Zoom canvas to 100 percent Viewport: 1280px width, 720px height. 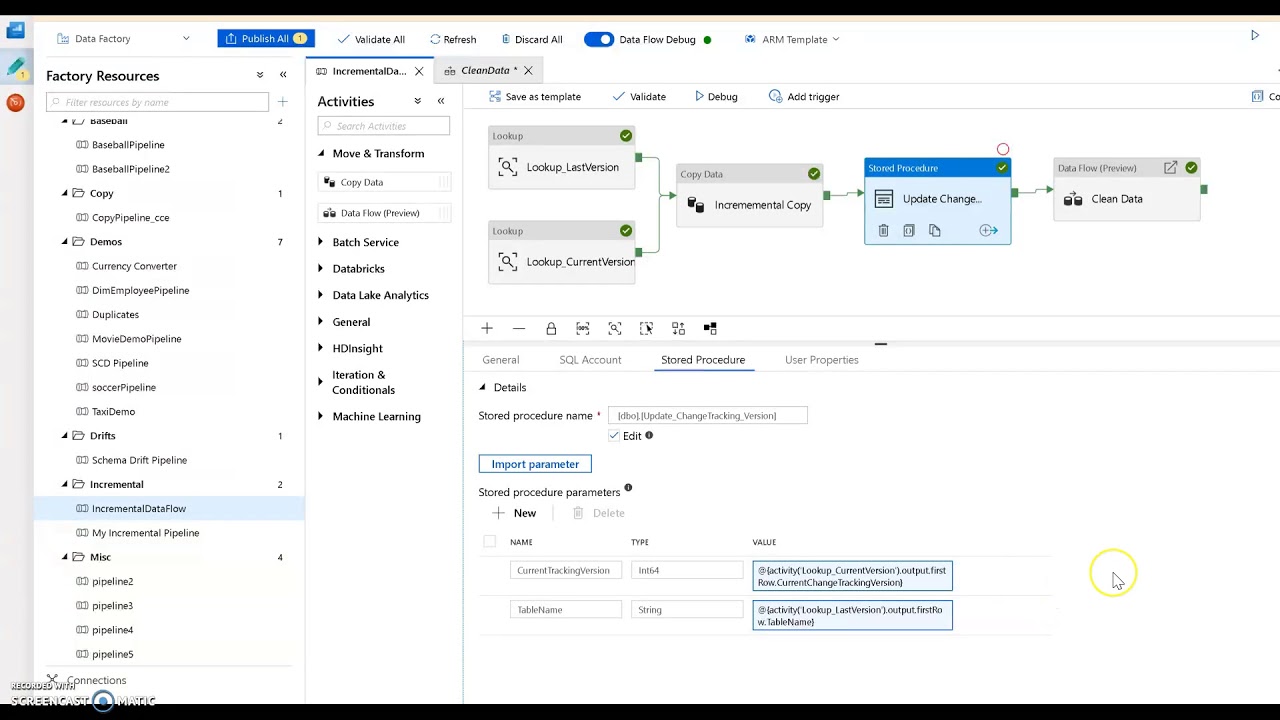point(583,328)
